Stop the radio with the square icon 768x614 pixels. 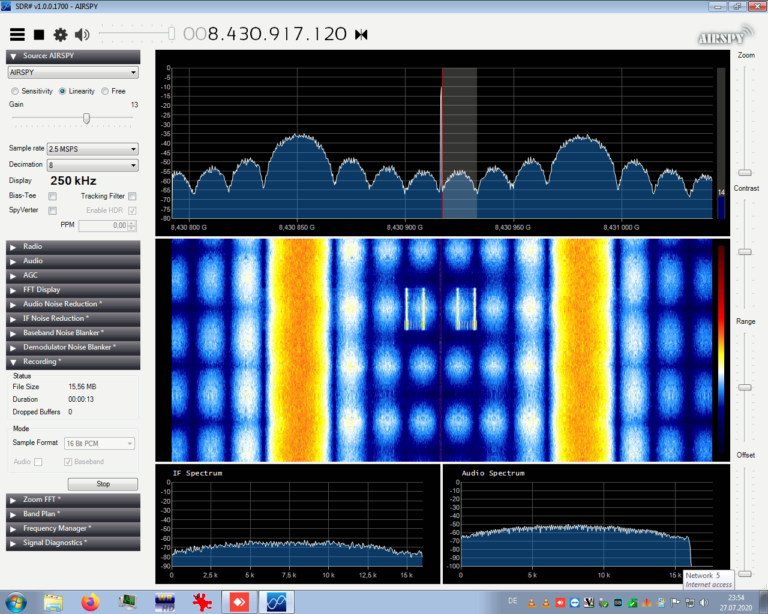[x=39, y=34]
